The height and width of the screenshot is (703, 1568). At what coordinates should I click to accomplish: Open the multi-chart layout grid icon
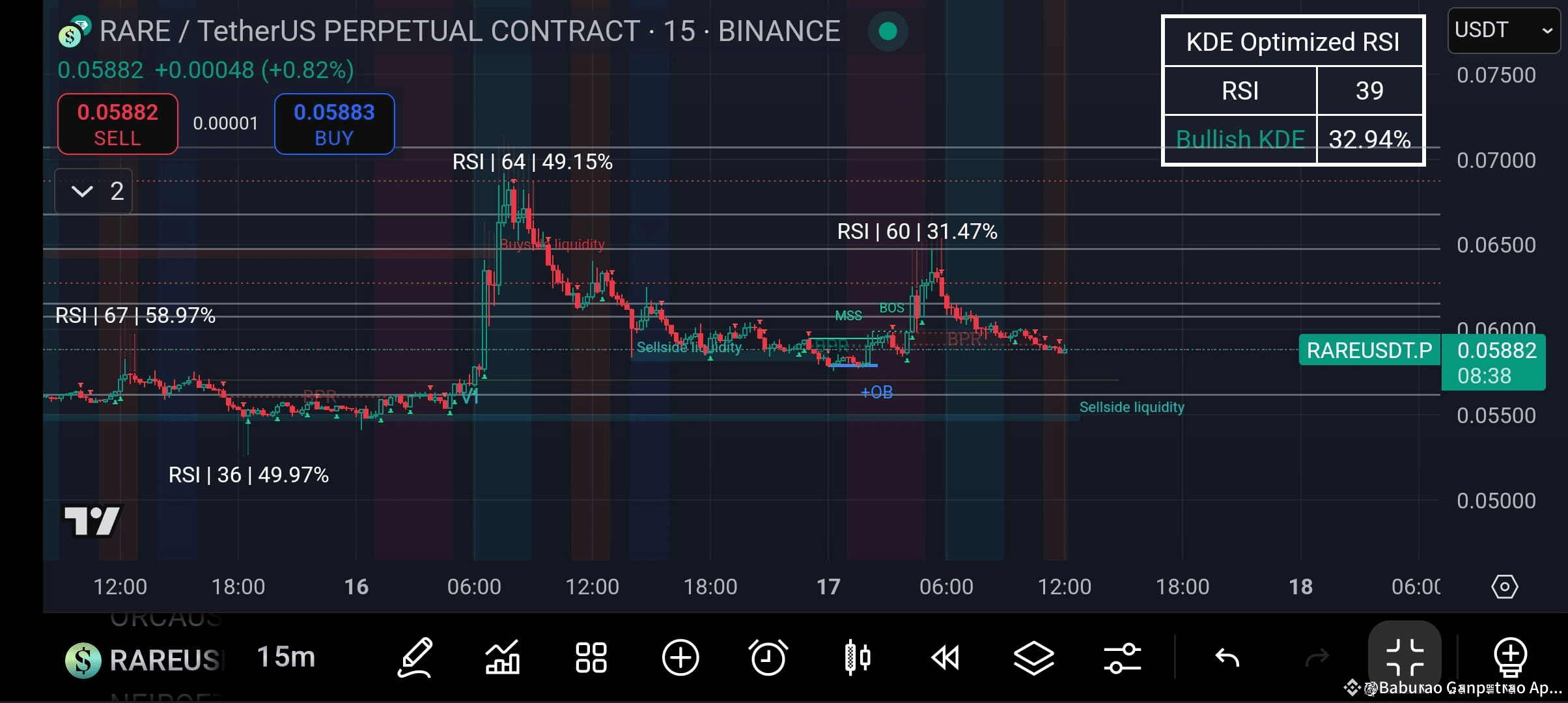(x=590, y=657)
